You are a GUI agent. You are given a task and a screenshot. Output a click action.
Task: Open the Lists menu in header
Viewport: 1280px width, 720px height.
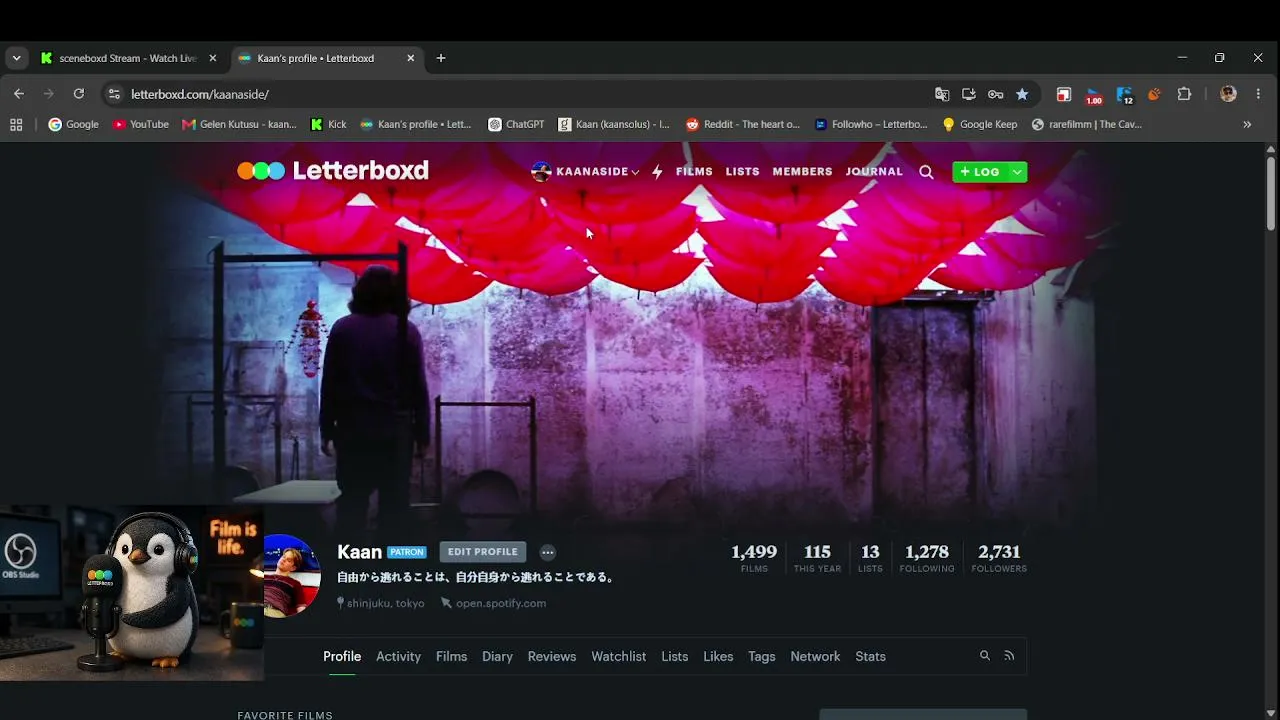742,172
